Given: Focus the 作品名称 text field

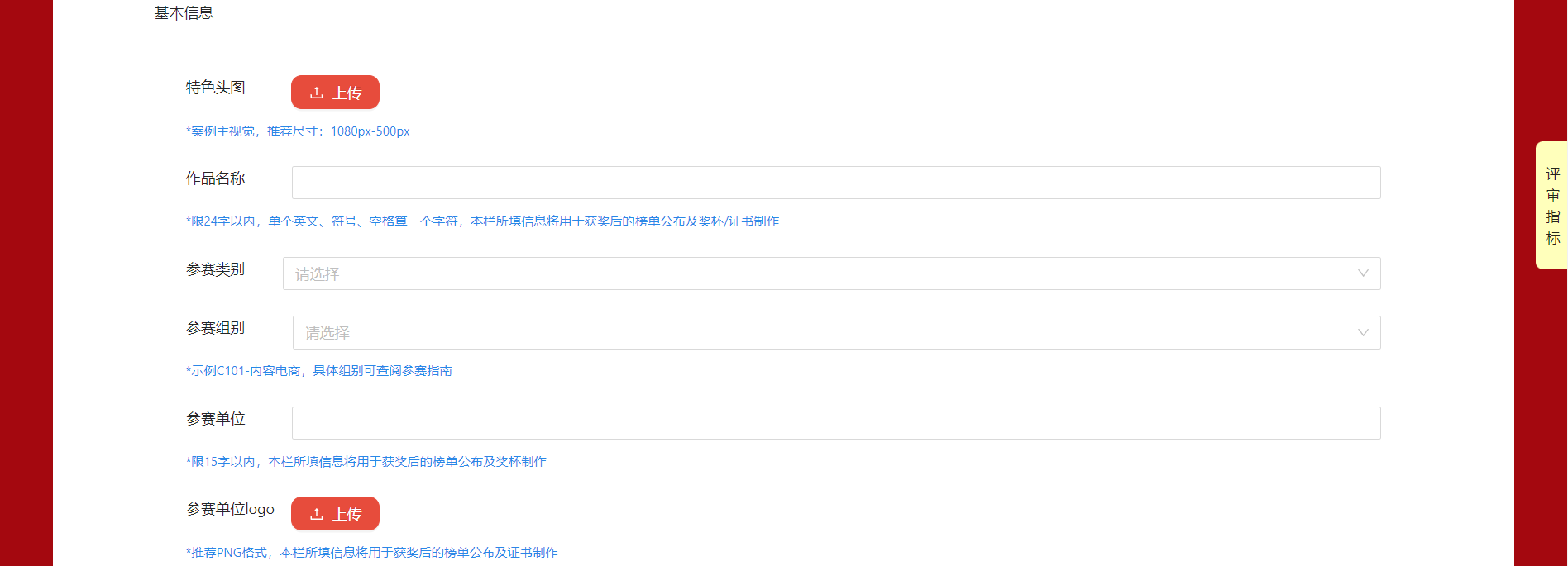Looking at the screenshot, I should click(835, 183).
